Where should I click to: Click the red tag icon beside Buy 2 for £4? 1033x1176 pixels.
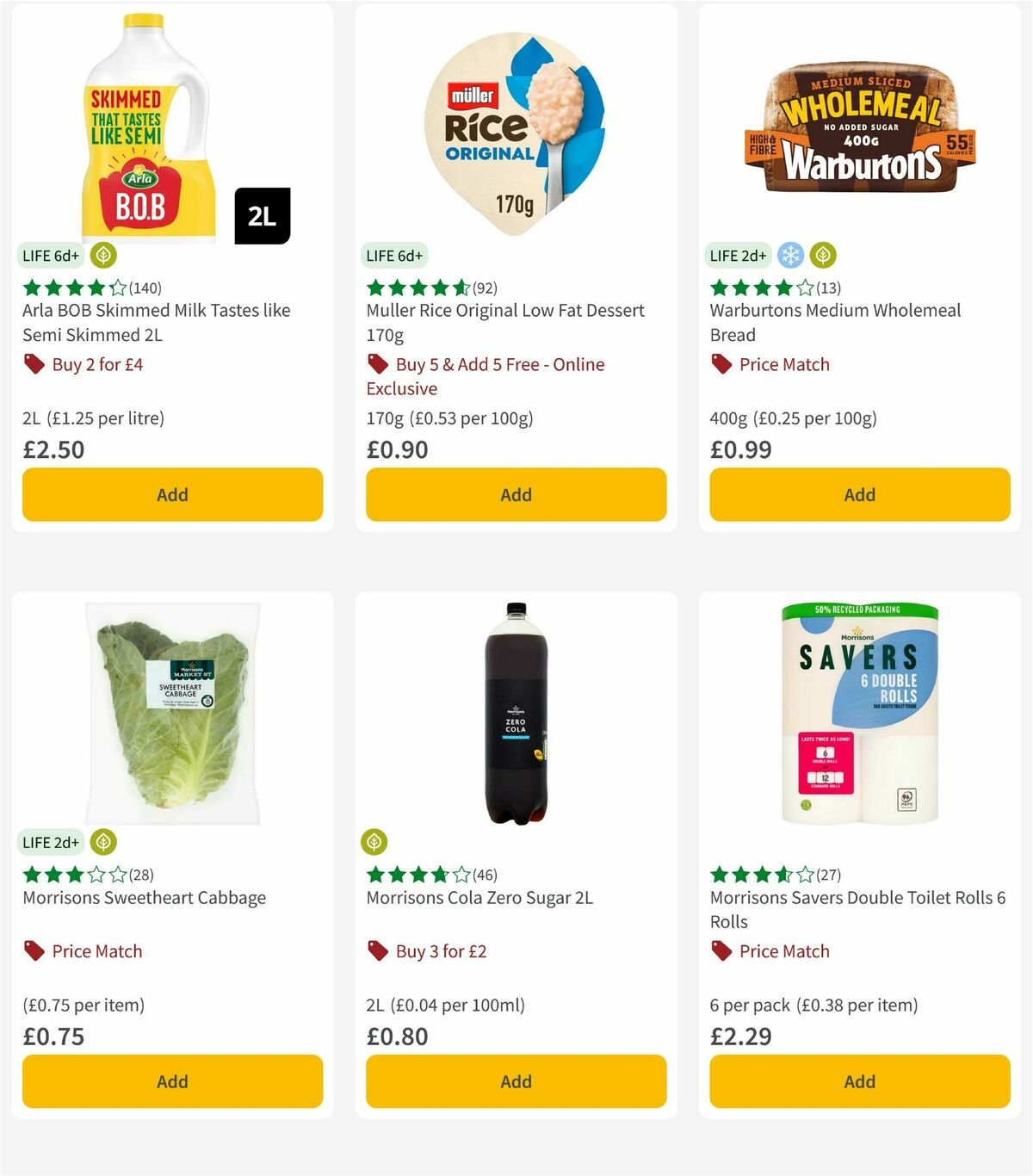click(34, 364)
